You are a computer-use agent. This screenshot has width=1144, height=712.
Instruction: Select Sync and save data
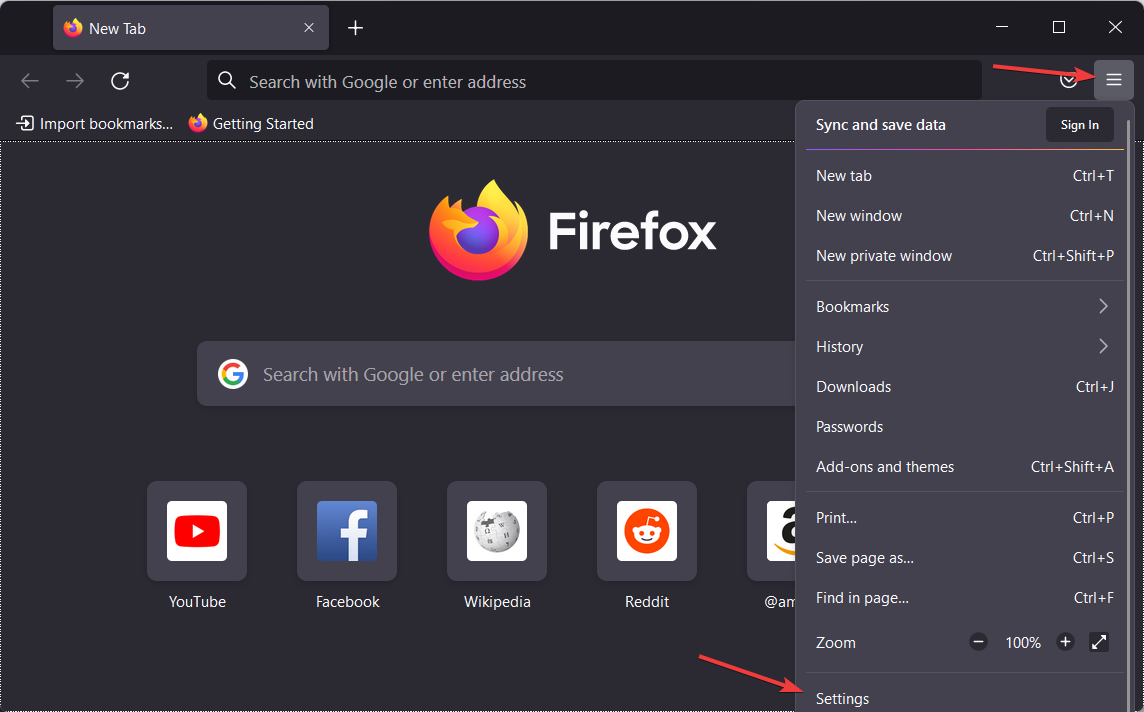[x=881, y=125]
